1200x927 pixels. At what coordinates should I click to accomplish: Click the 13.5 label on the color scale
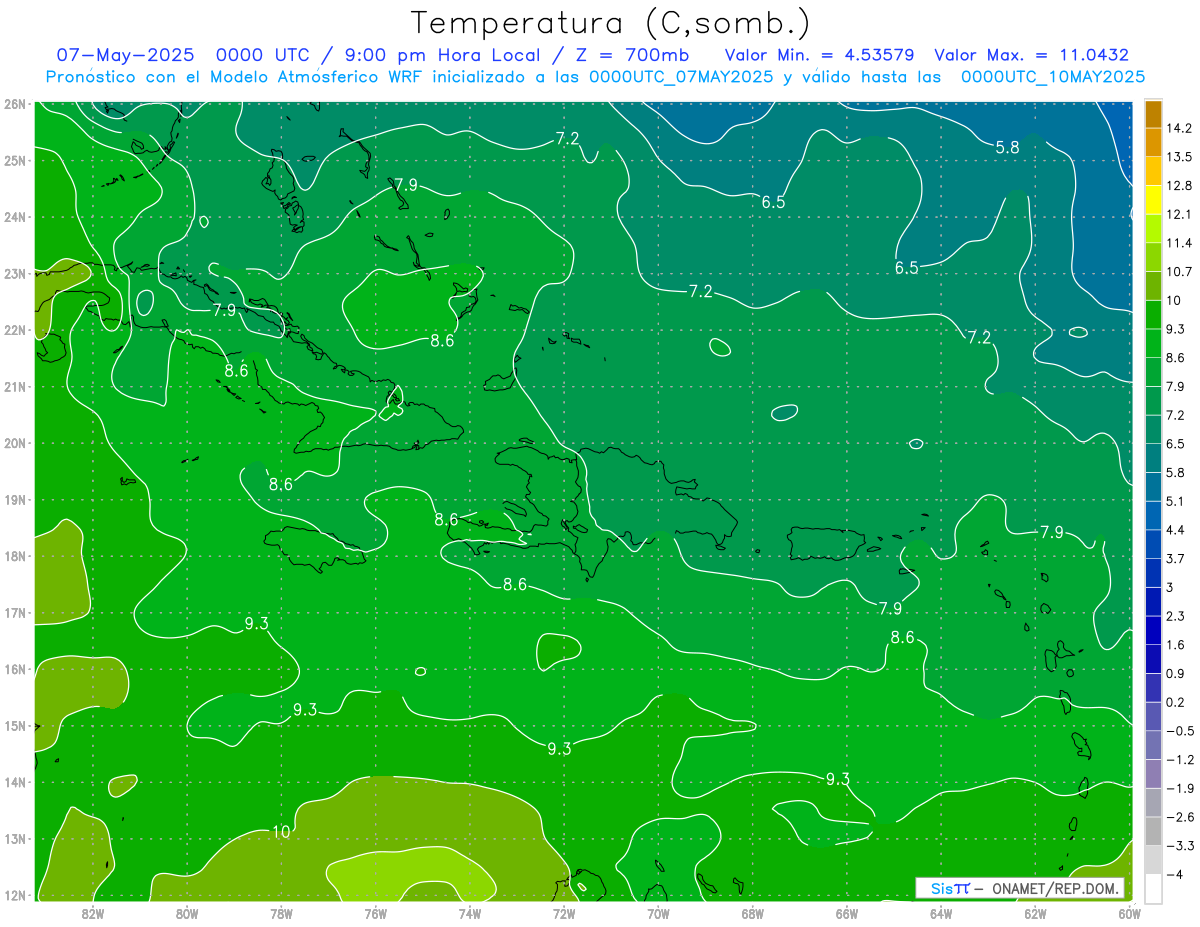[x=1179, y=157]
